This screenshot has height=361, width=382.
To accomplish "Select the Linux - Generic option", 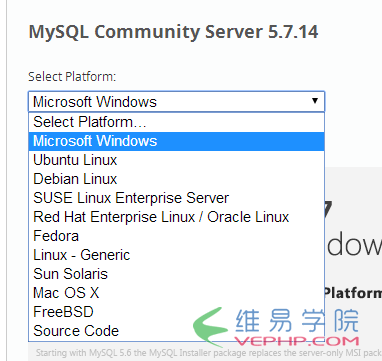I will coord(176,255).
